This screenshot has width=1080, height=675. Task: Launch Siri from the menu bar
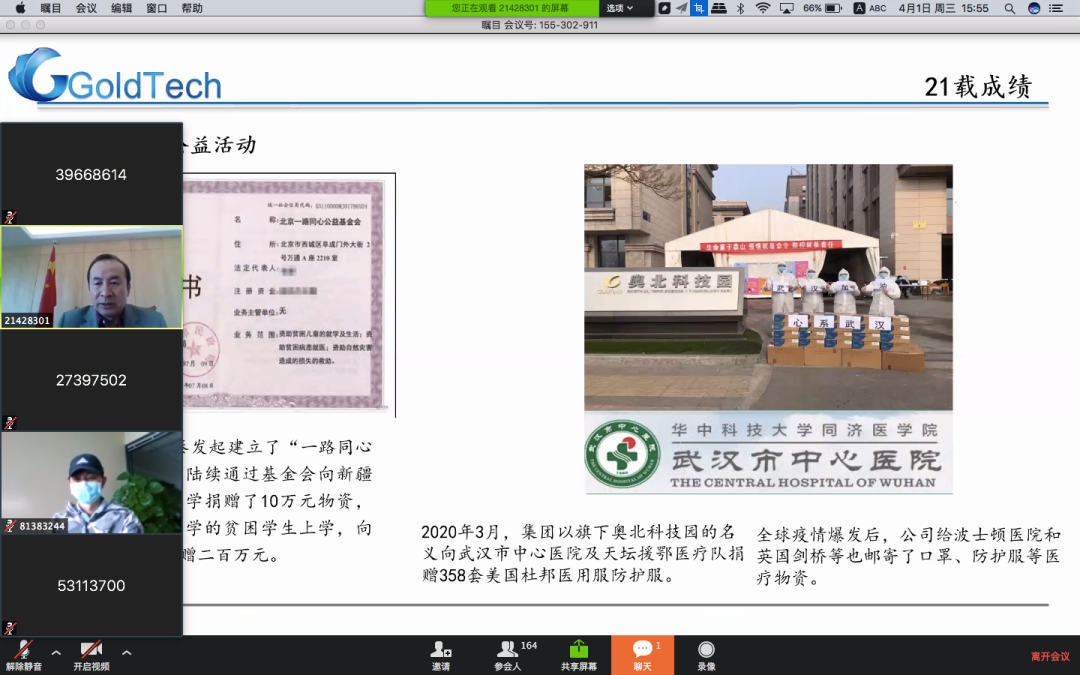point(1033,8)
